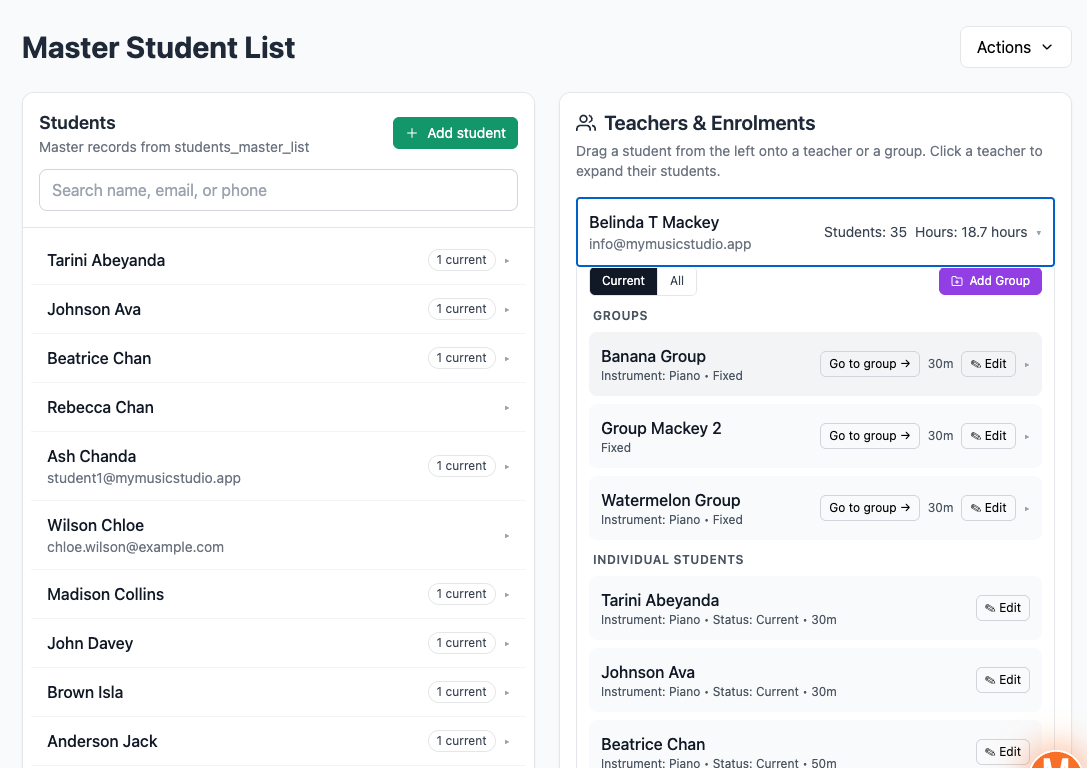The image size is (1087, 768).
Task: Open the Actions dropdown menu
Action: pyautogui.click(x=1016, y=46)
